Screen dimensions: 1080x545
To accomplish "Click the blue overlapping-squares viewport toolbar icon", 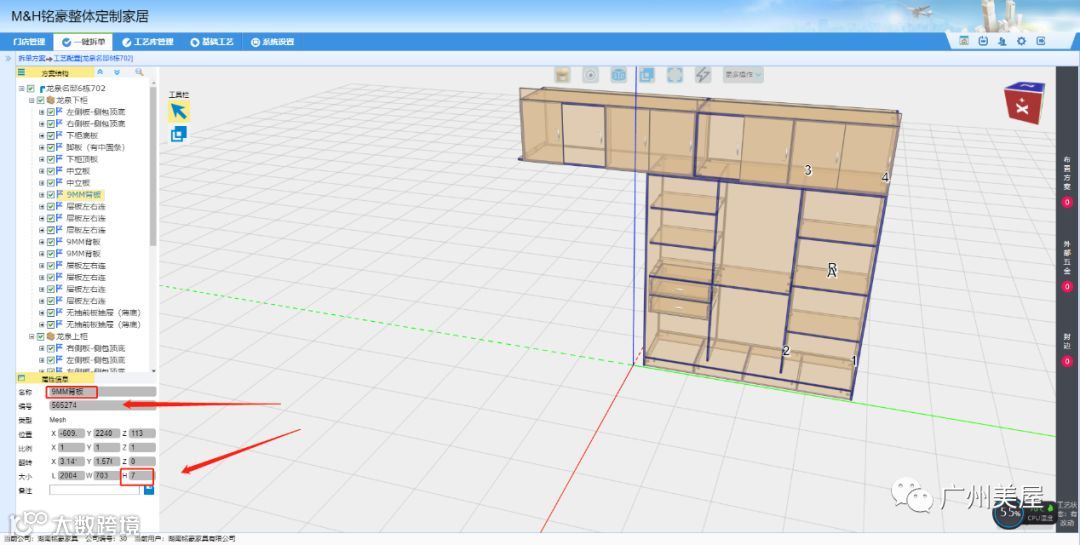I will 646,74.
